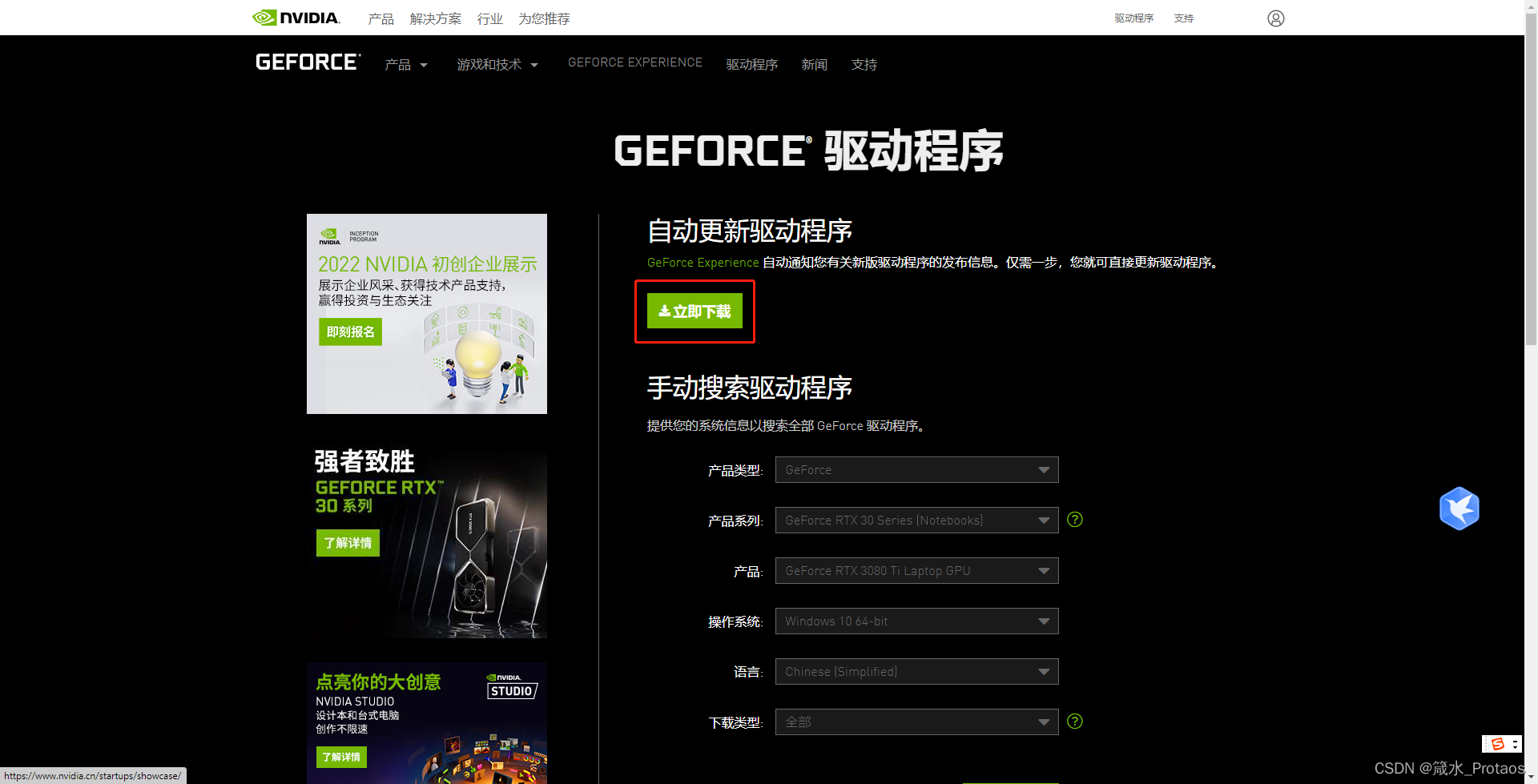
Task: Open the 下载类型 dropdown showing 全部
Action: [916, 722]
